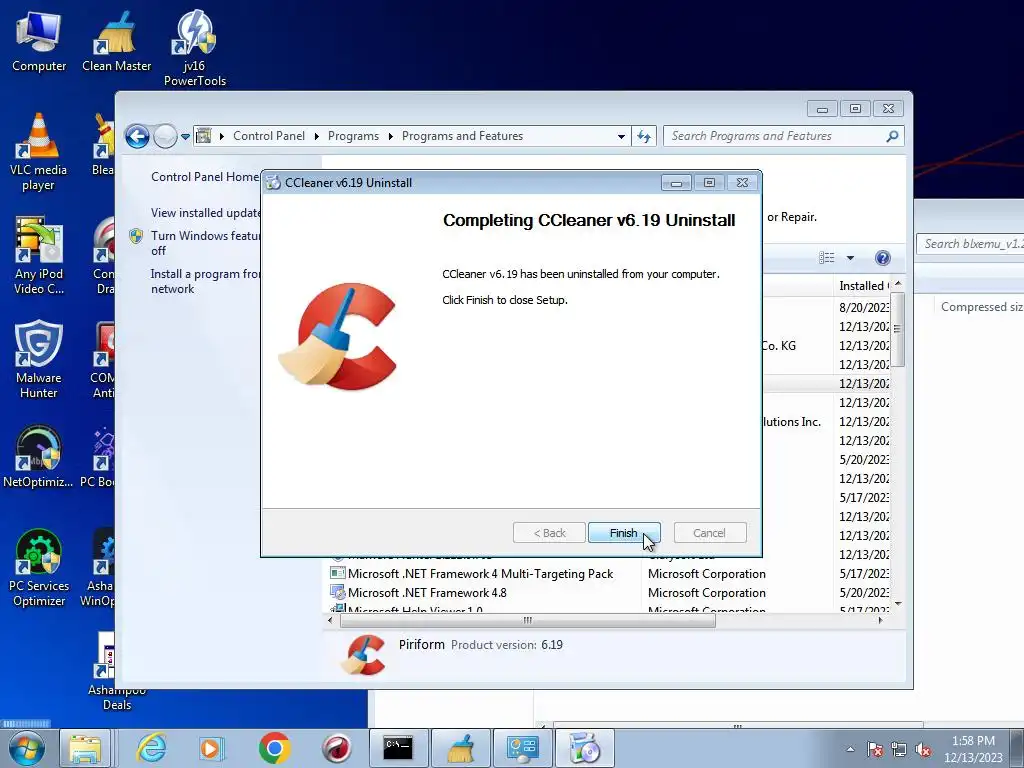This screenshot has width=1024, height=768.
Task: Open Windows Explorer from the taskbar
Action: coord(86,748)
